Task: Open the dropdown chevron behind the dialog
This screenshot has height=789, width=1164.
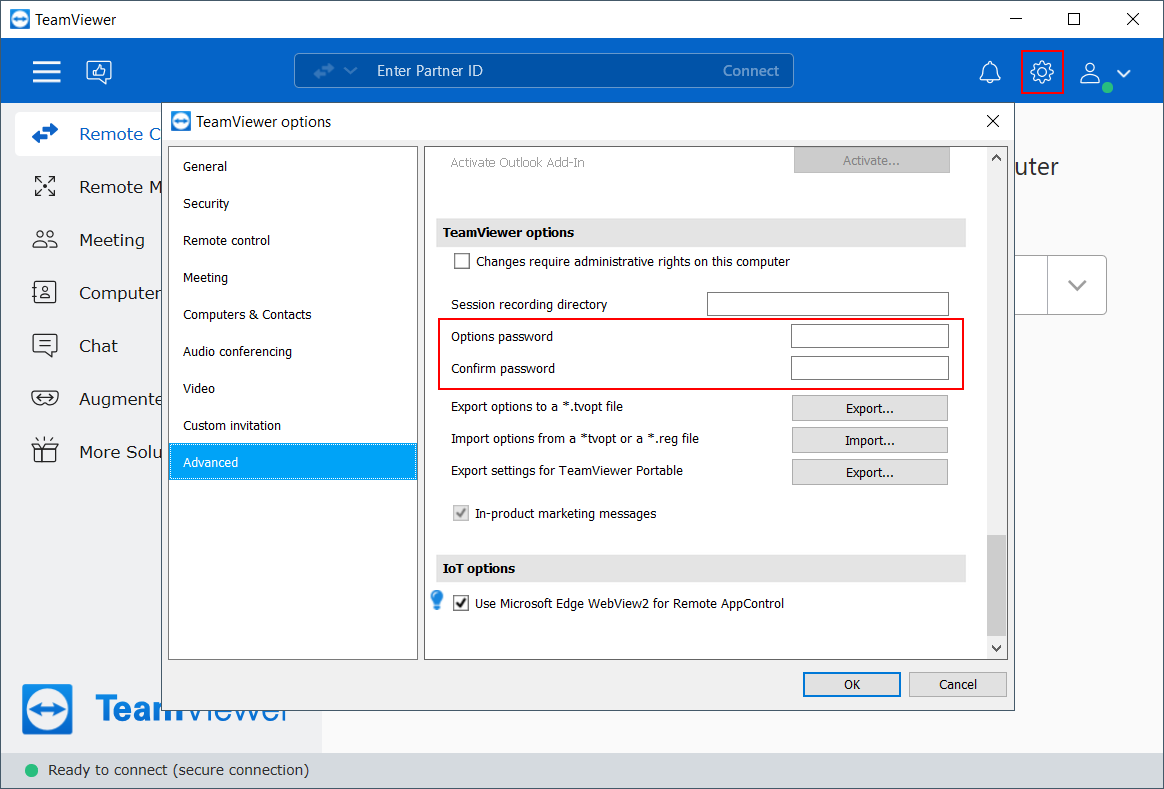Action: coord(1077,285)
